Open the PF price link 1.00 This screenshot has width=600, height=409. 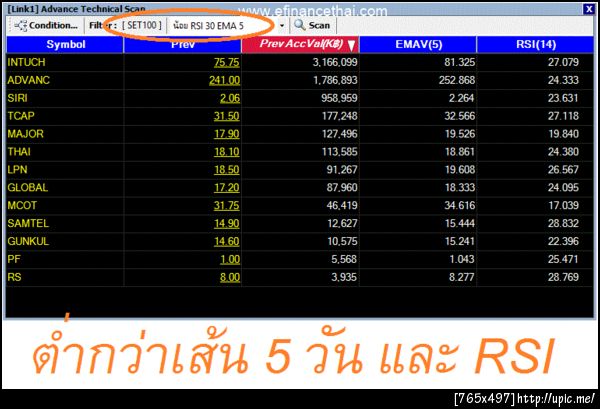point(230,259)
